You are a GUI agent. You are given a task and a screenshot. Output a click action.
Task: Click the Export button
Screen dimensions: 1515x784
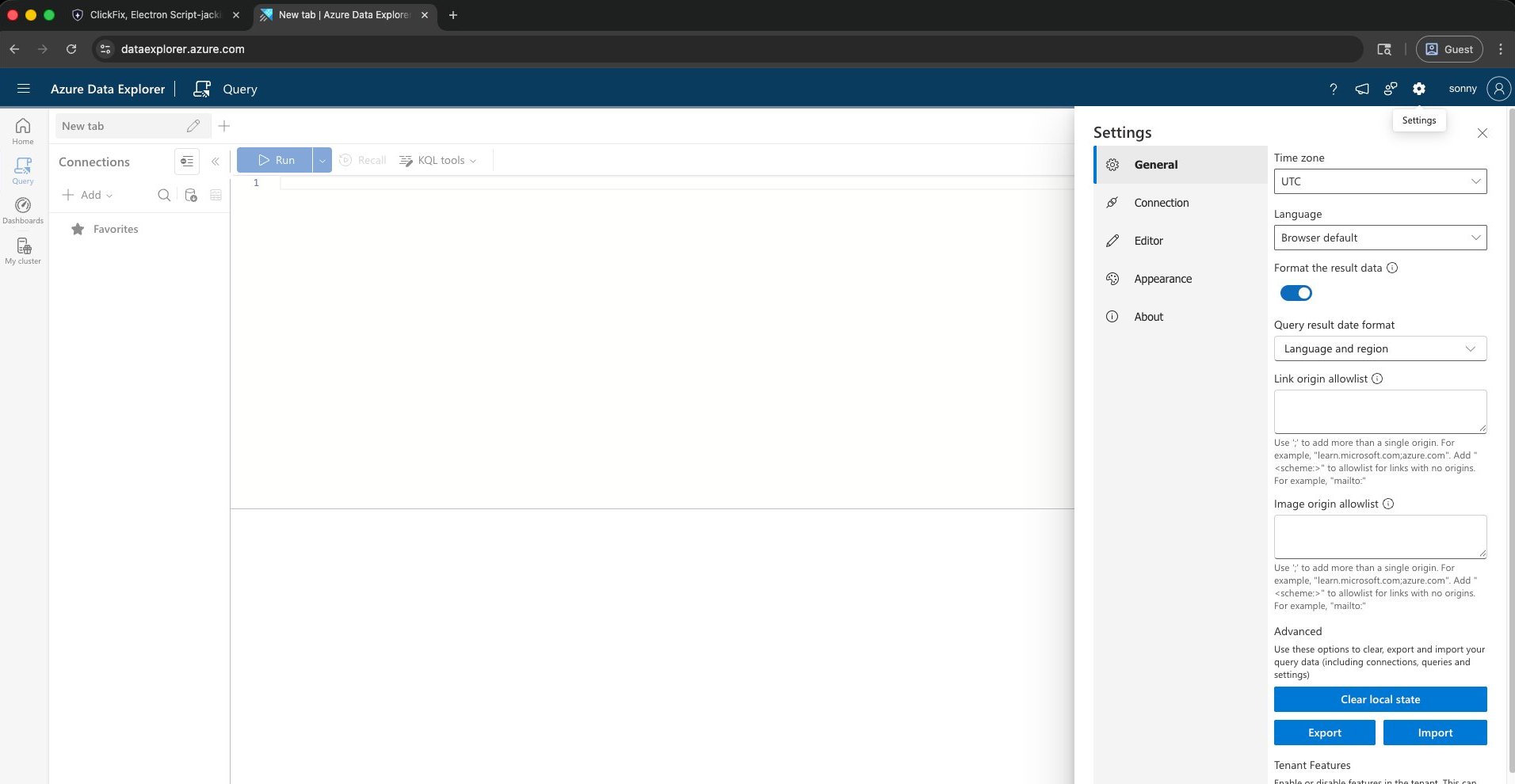point(1325,733)
